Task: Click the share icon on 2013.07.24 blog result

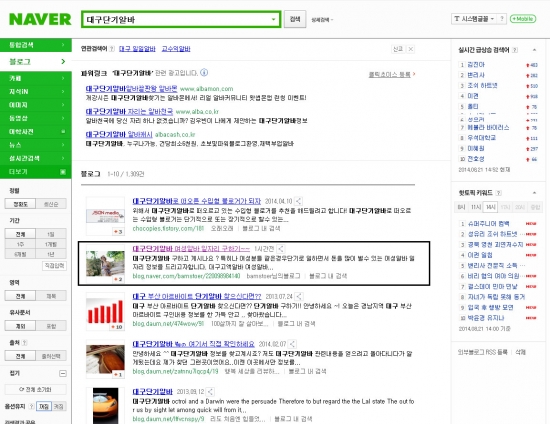Action: click(x=299, y=296)
